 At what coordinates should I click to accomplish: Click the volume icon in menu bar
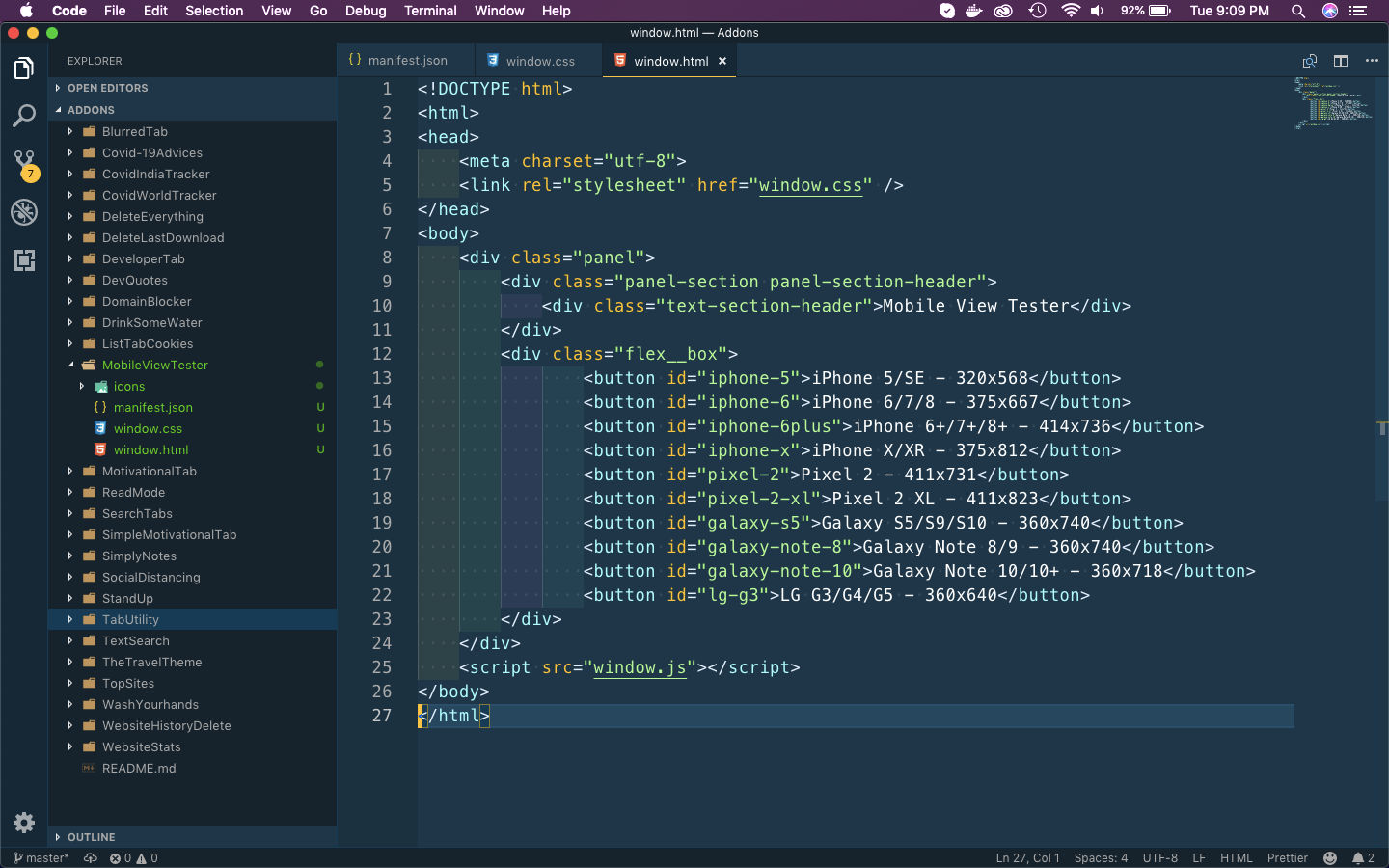pos(1098,11)
